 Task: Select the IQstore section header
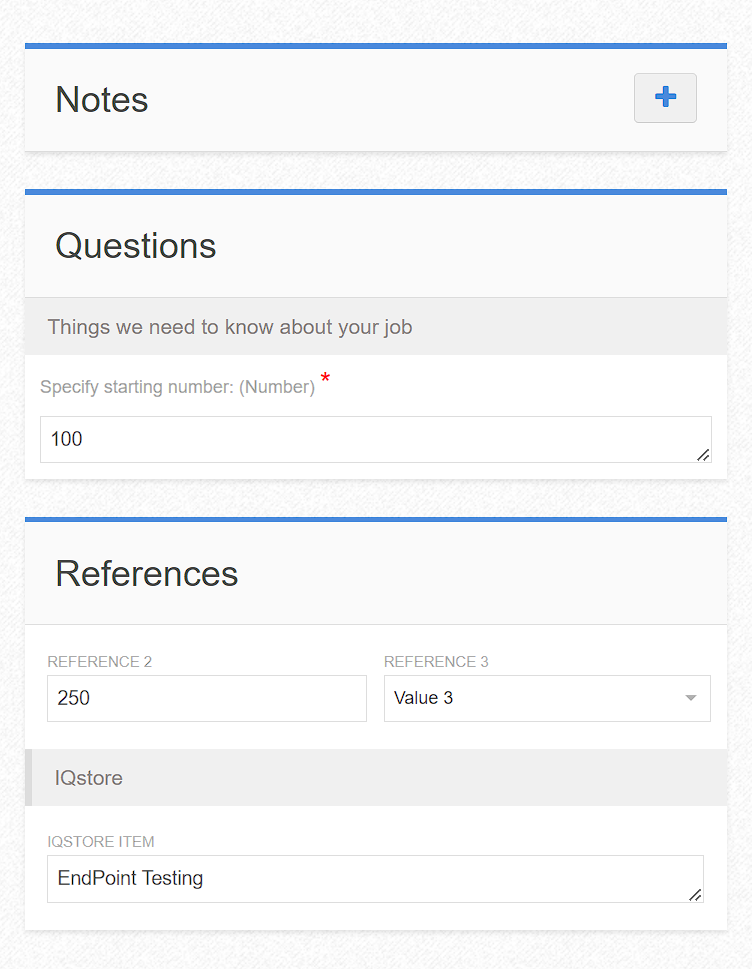pos(89,778)
